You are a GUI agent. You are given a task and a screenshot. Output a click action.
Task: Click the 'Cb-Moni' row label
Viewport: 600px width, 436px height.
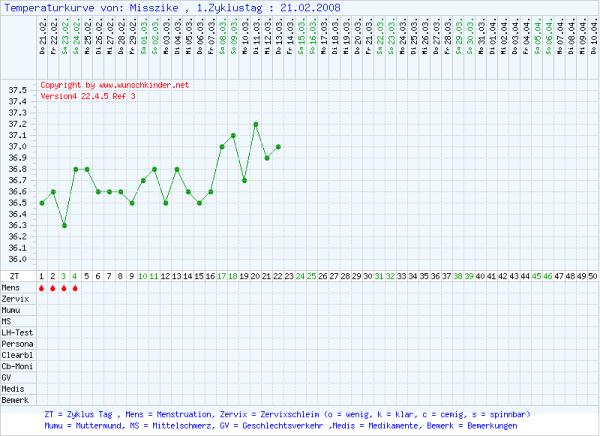click(x=17, y=364)
